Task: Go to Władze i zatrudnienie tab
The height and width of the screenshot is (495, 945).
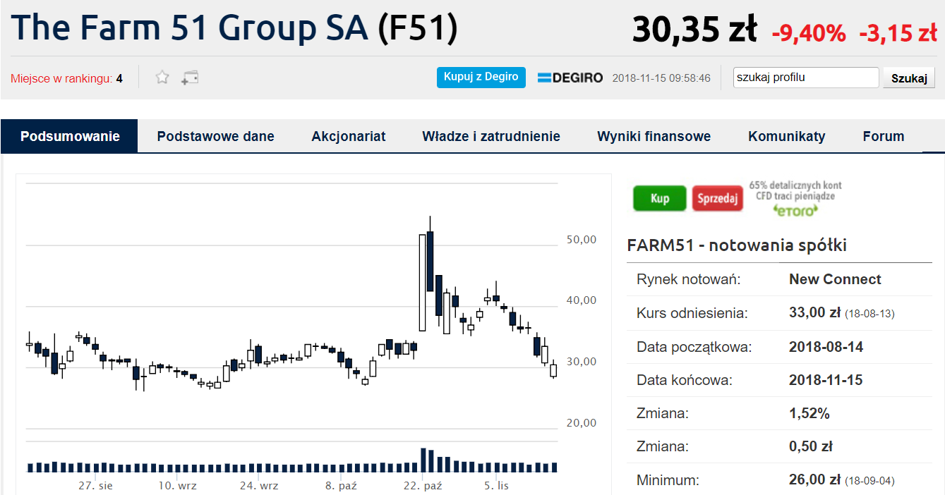Action: [491, 136]
